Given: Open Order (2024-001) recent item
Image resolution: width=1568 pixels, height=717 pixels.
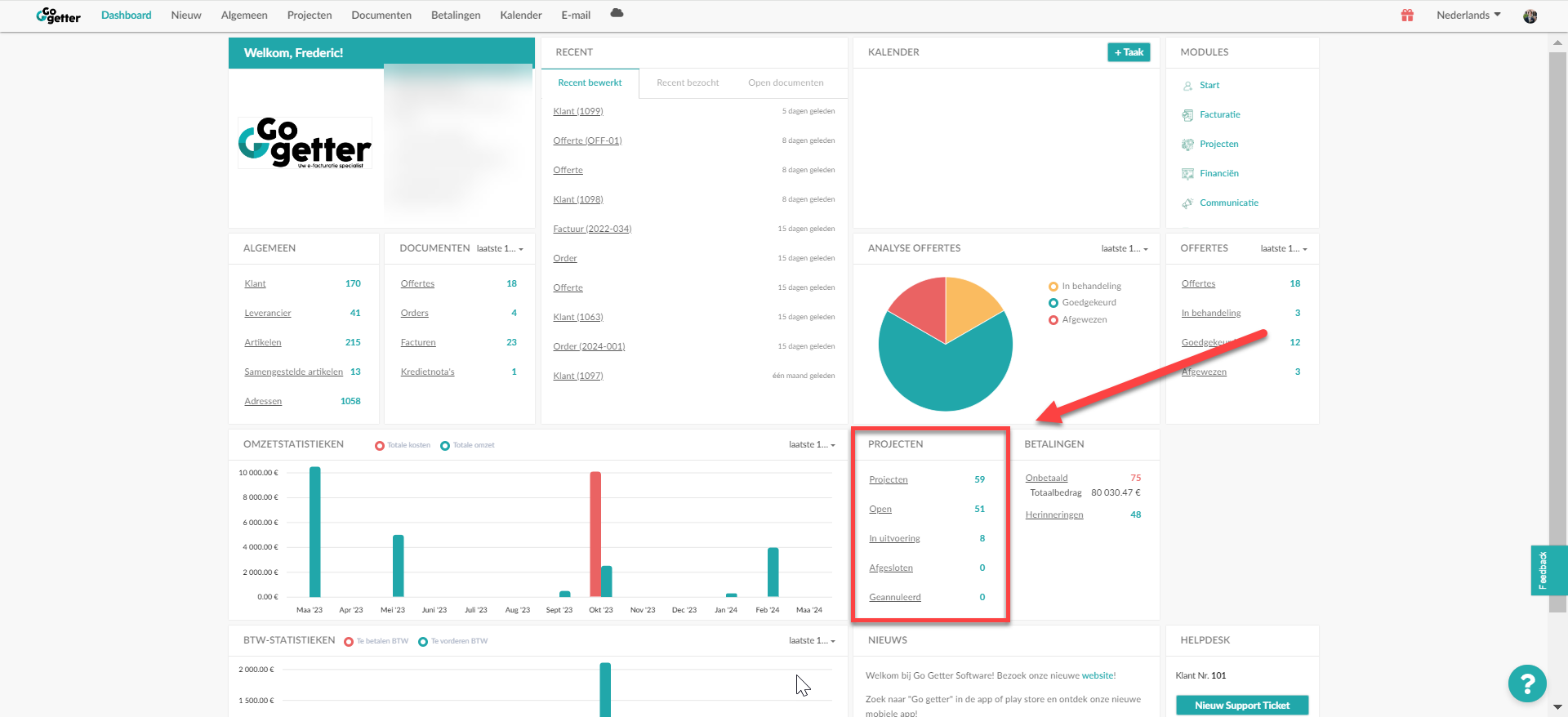Looking at the screenshot, I should tap(589, 347).
